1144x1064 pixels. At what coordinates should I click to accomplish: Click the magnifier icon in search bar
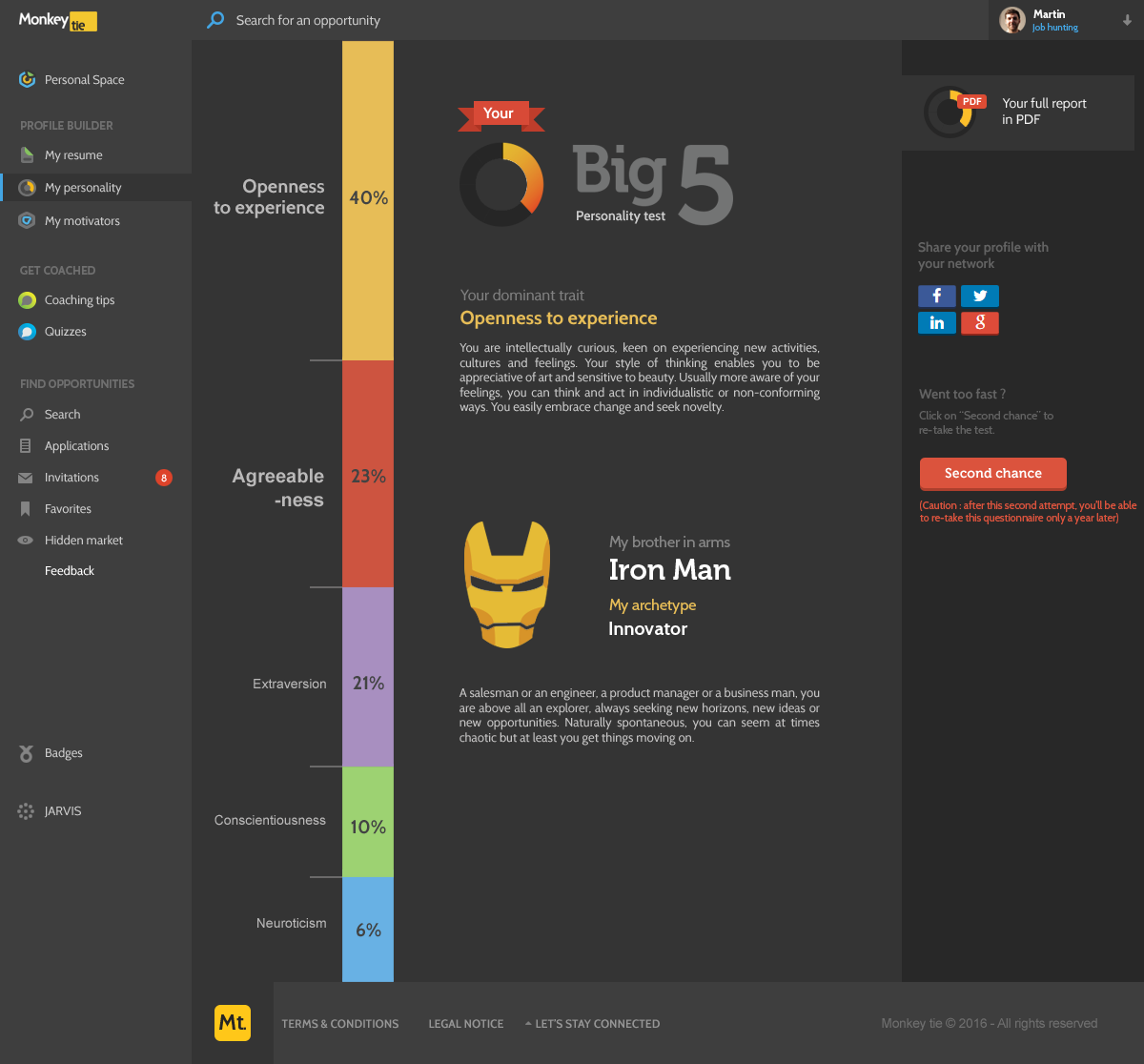click(x=216, y=20)
